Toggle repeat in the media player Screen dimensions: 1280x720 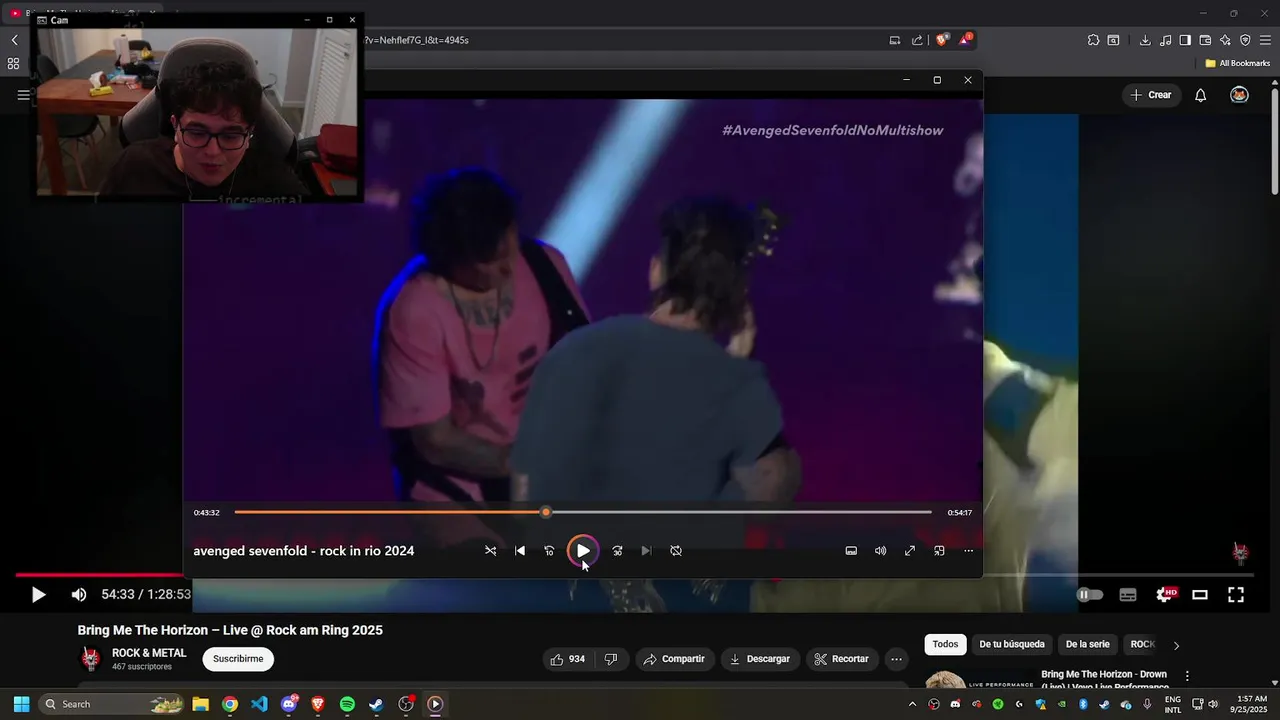pyautogui.click(x=676, y=551)
